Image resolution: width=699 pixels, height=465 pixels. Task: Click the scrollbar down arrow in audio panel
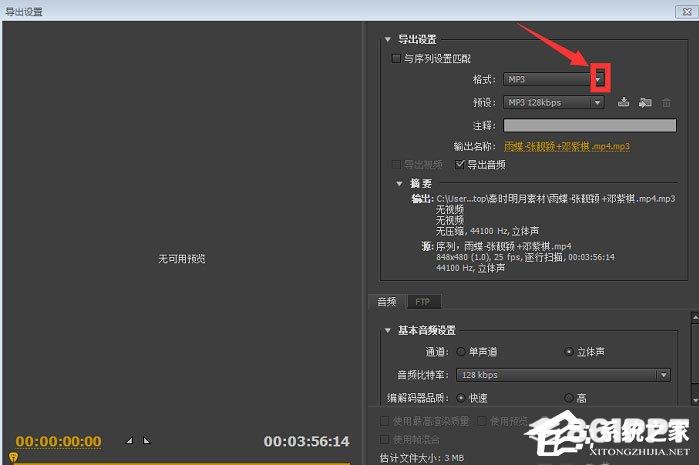(x=695, y=401)
